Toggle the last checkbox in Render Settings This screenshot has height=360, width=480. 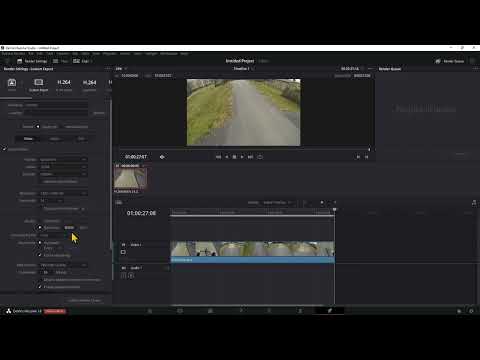point(40,287)
